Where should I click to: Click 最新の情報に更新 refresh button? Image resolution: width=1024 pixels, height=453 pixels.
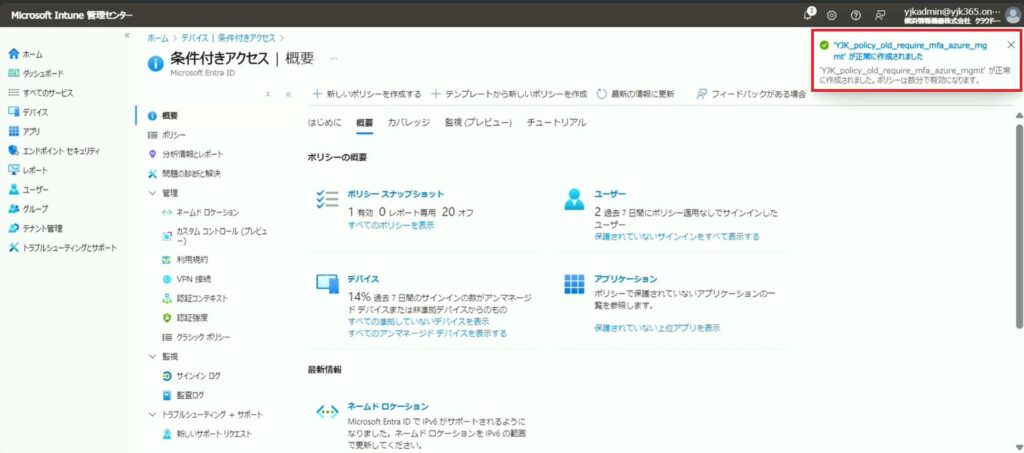635,95
